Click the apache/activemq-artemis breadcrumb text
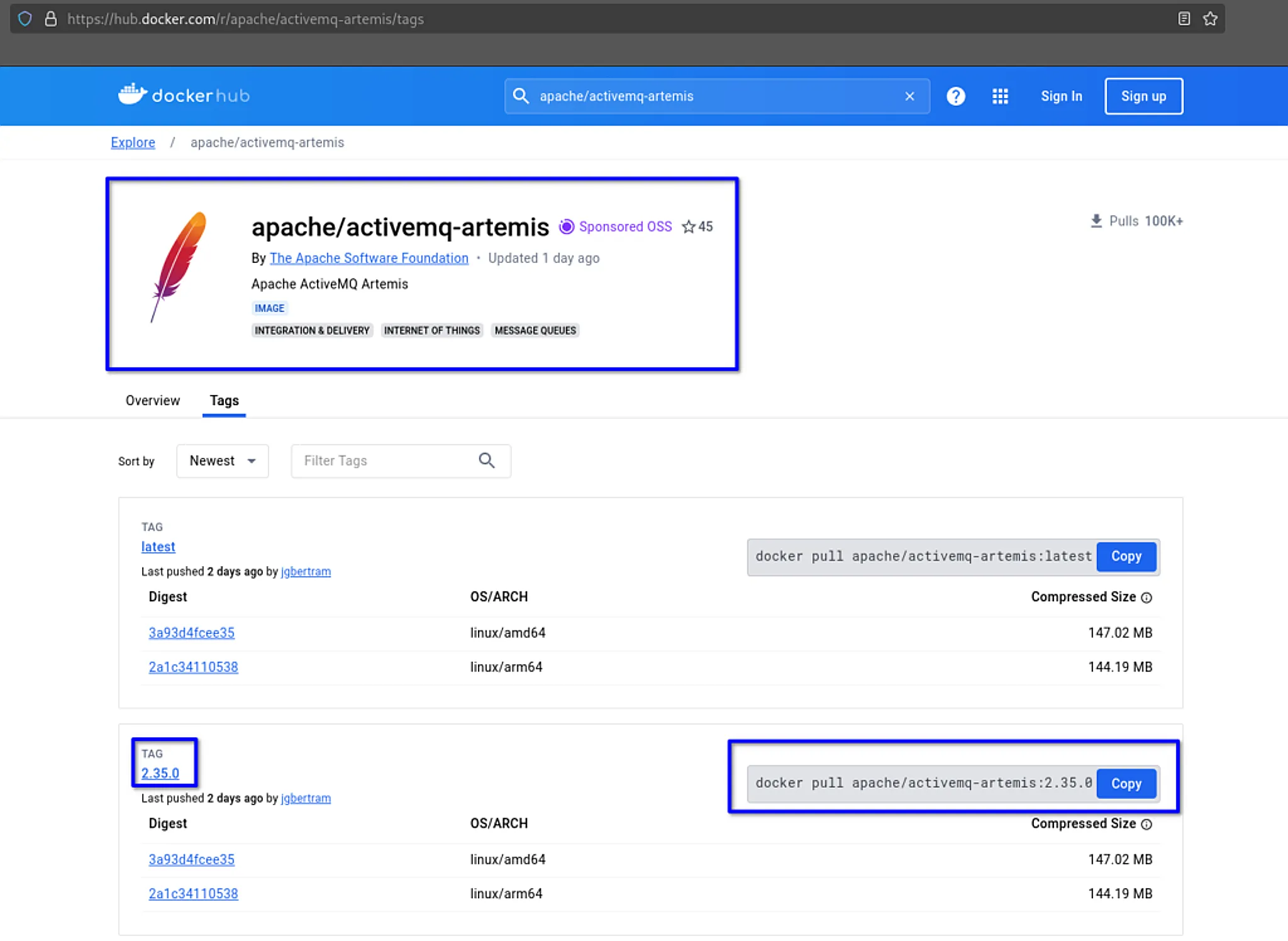 point(267,142)
